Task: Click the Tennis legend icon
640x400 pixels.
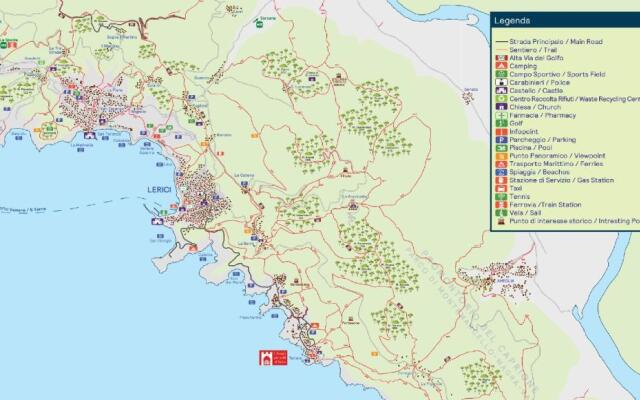Action: coord(499,197)
